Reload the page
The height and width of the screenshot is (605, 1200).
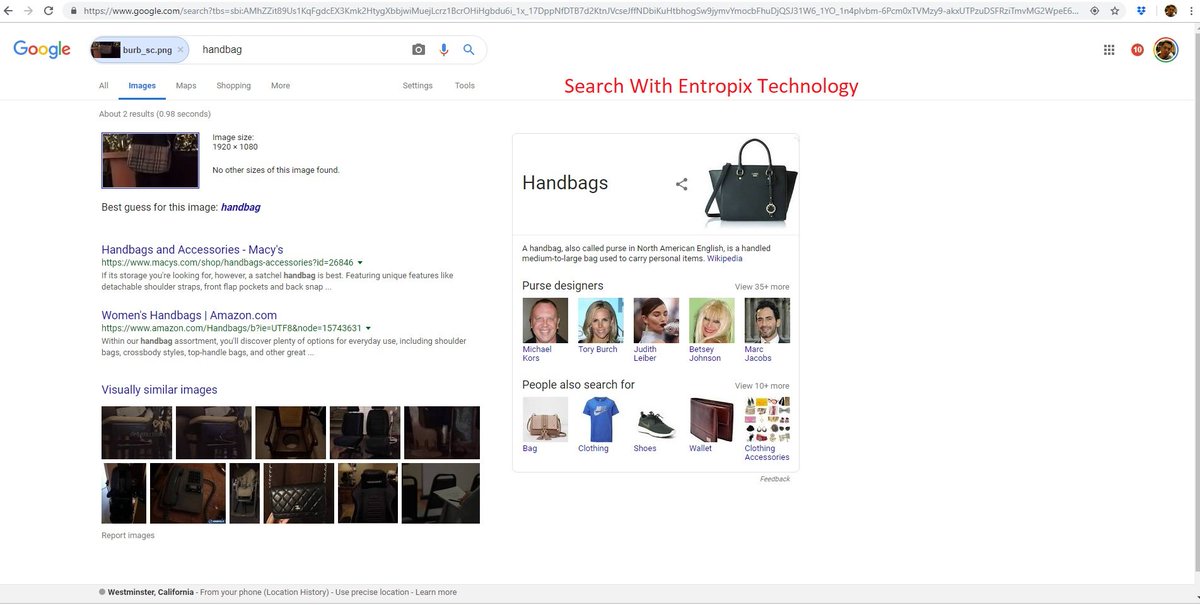tap(49, 10)
